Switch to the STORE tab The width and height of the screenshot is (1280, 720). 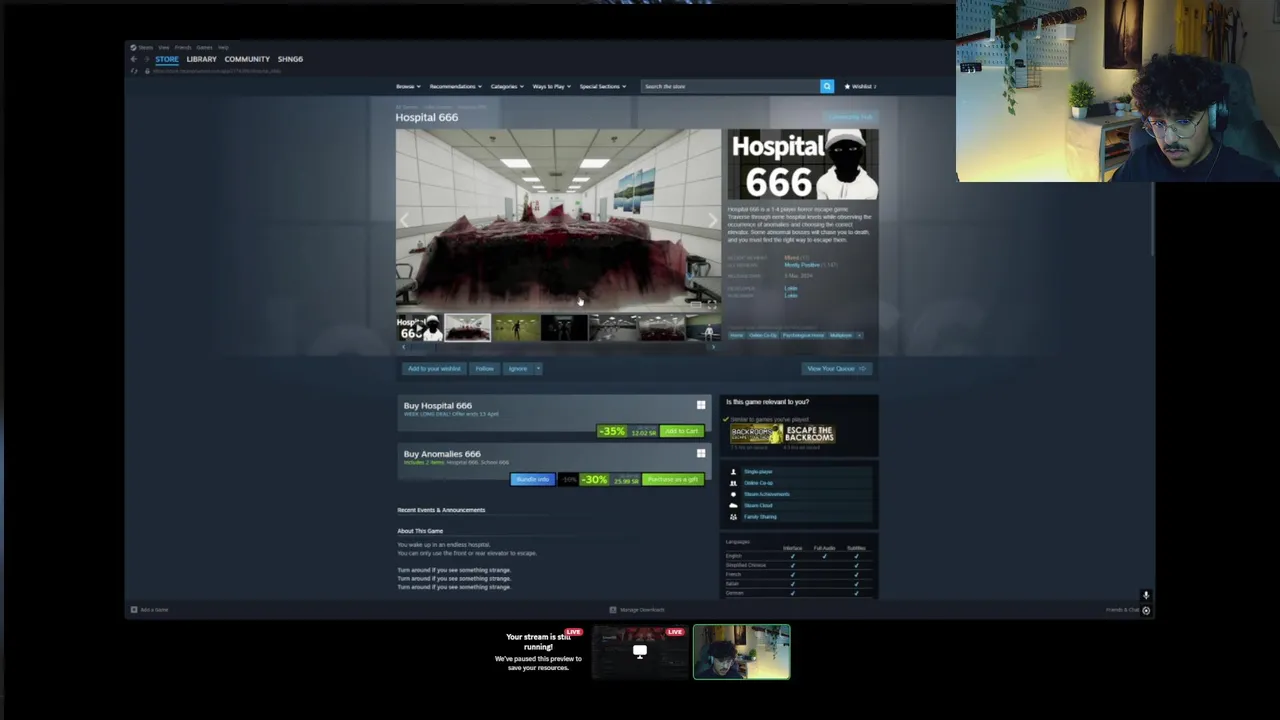click(x=167, y=59)
